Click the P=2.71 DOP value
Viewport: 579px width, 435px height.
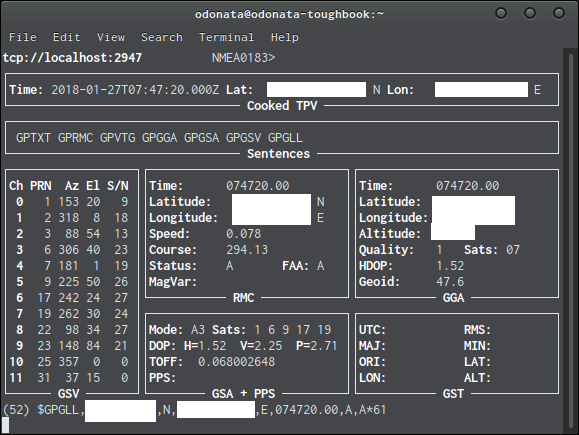click(317, 346)
